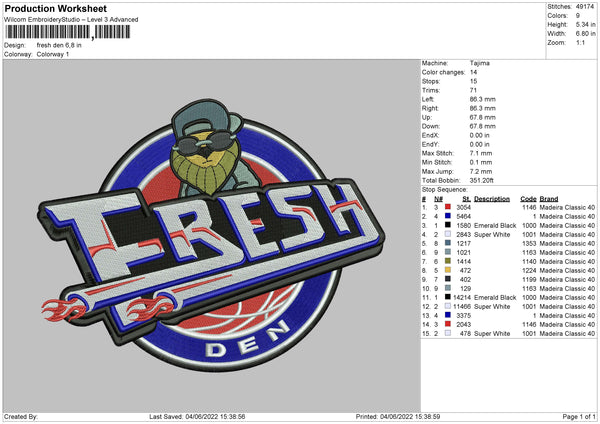Click the 'Production Worksheet' heading
The image size is (600, 424).
pos(56,8)
